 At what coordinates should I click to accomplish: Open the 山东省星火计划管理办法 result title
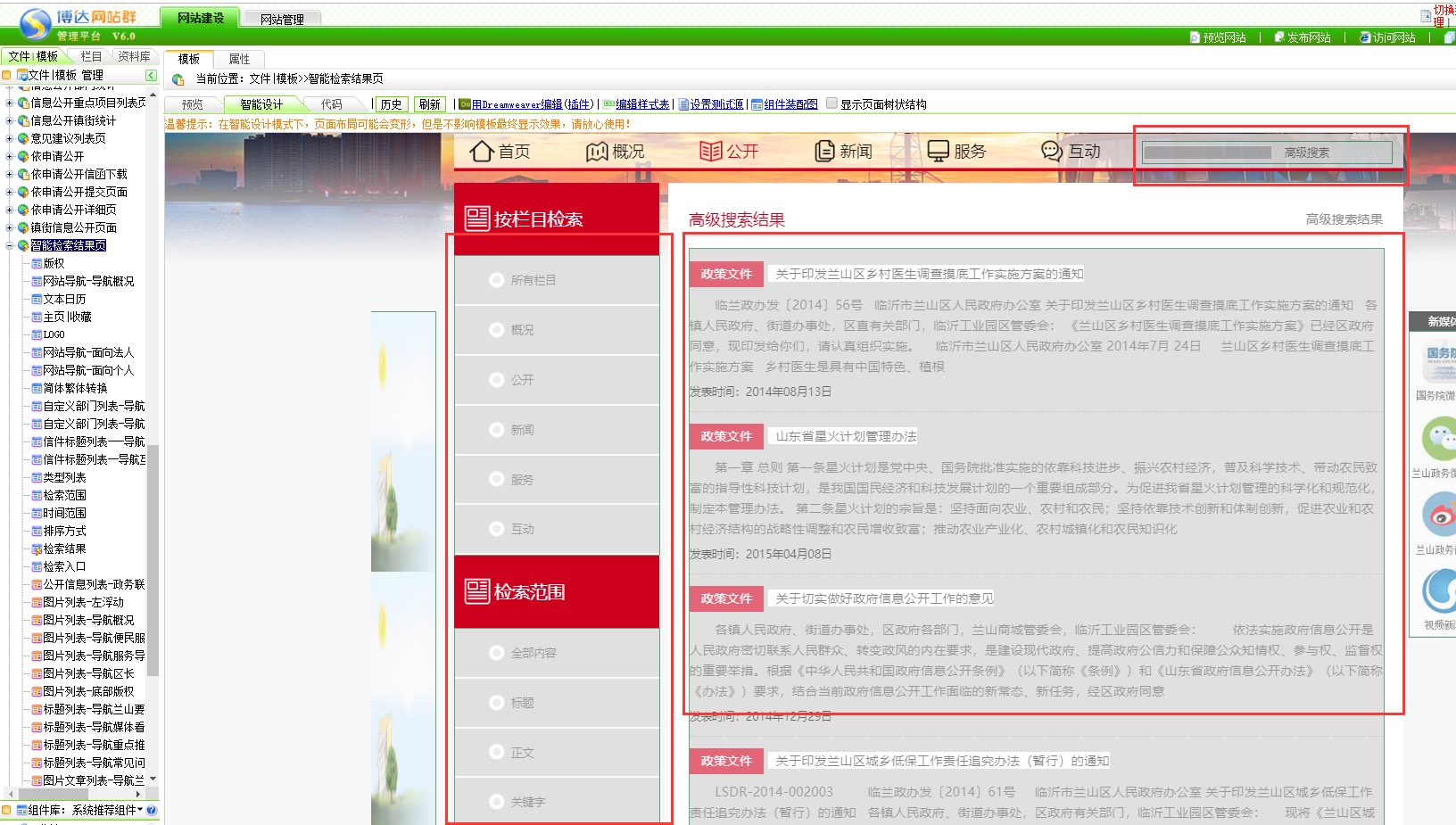(x=846, y=436)
